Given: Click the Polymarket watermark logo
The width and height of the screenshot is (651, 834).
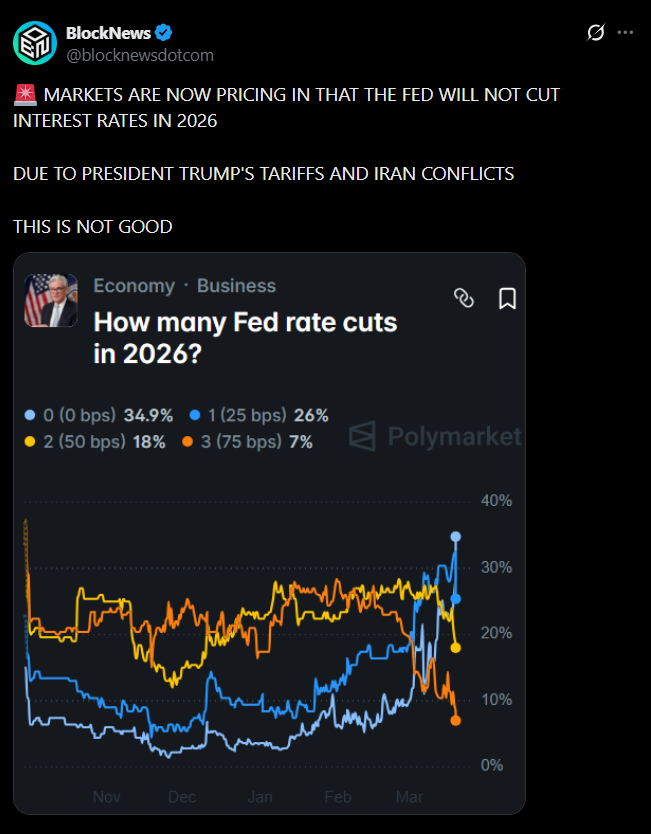Looking at the screenshot, I should (x=435, y=436).
